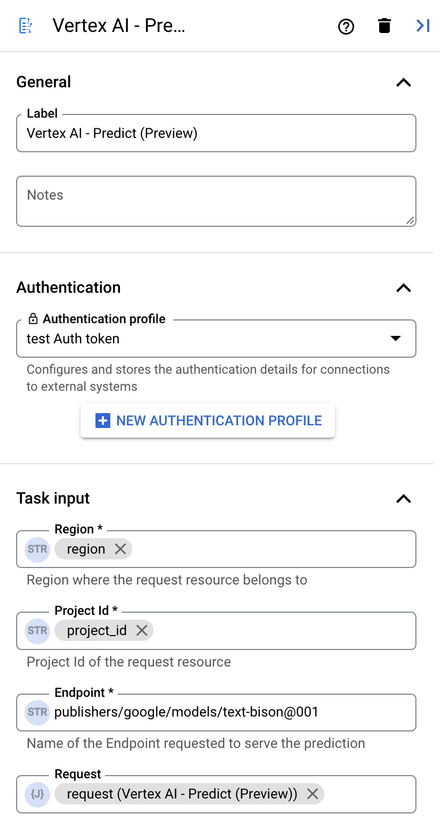
Task: Select the region chip
Action: [93, 549]
